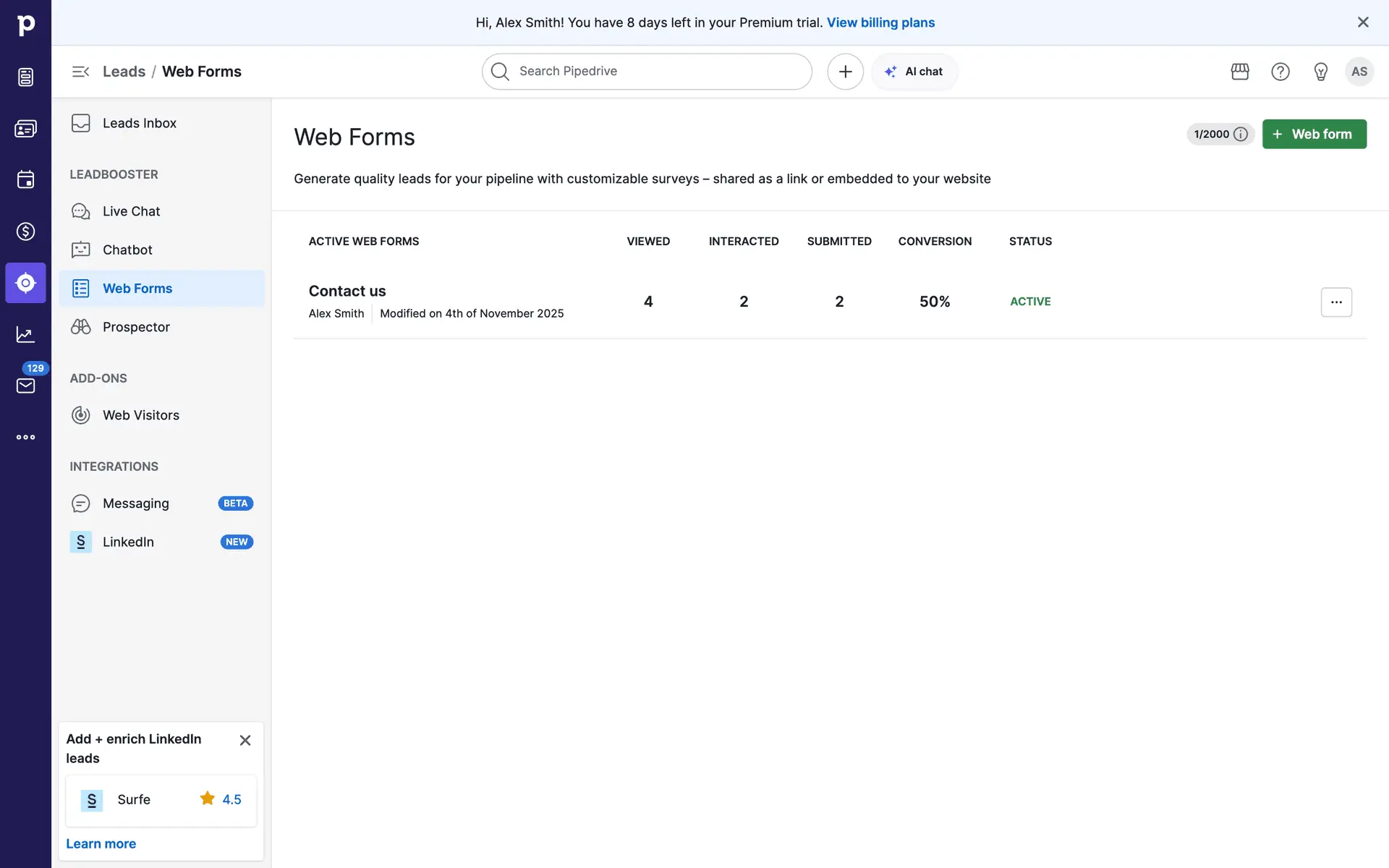This screenshot has width=1389, height=868.
Task: Create a new Web form
Action: pyautogui.click(x=1314, y=135)
